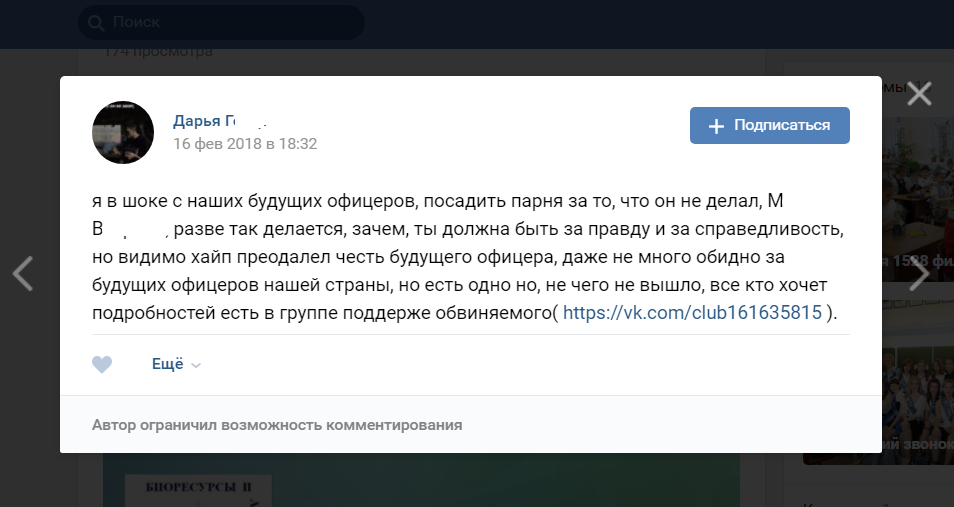Like the post with the heart icon
This screenshot has height=507, width=954.
coord(102,364)
